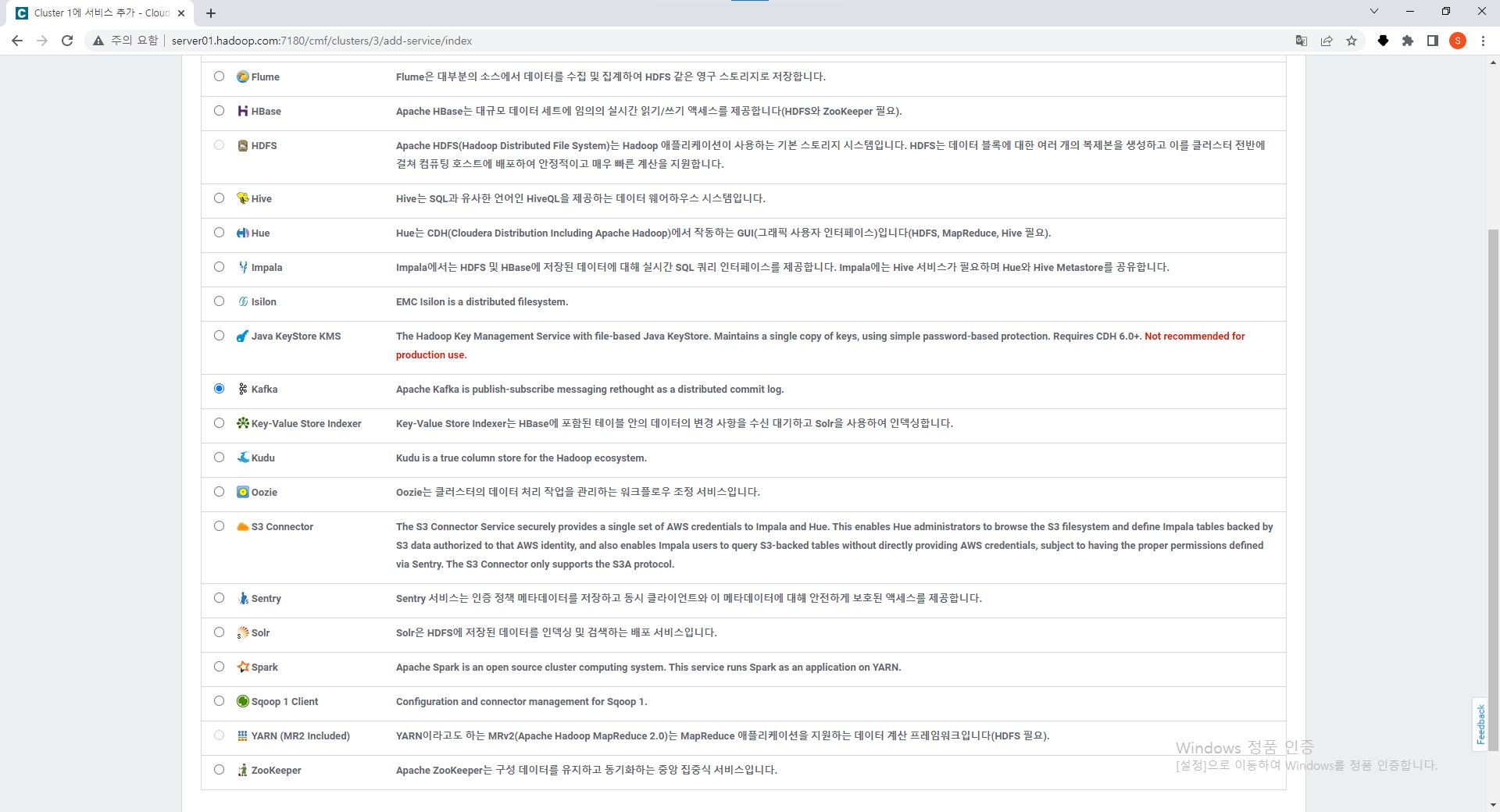Click the Key-Value Store Indexer icon
This screenshot has width=1500, height=812.
pyautogui.click(x=243, y=423)
